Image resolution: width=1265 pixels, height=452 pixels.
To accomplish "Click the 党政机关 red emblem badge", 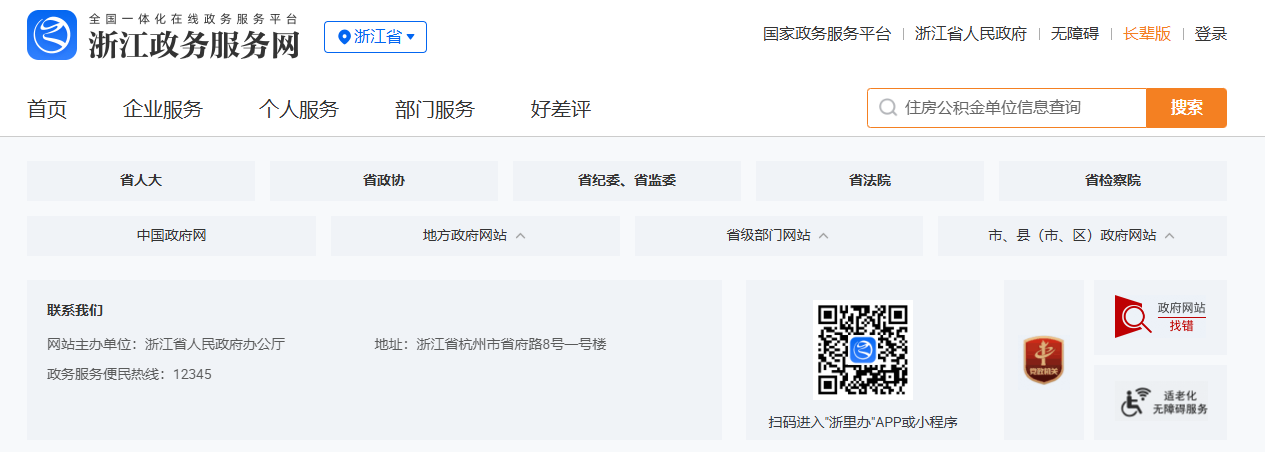I will pyautogui.click(x=1043, y=361).
